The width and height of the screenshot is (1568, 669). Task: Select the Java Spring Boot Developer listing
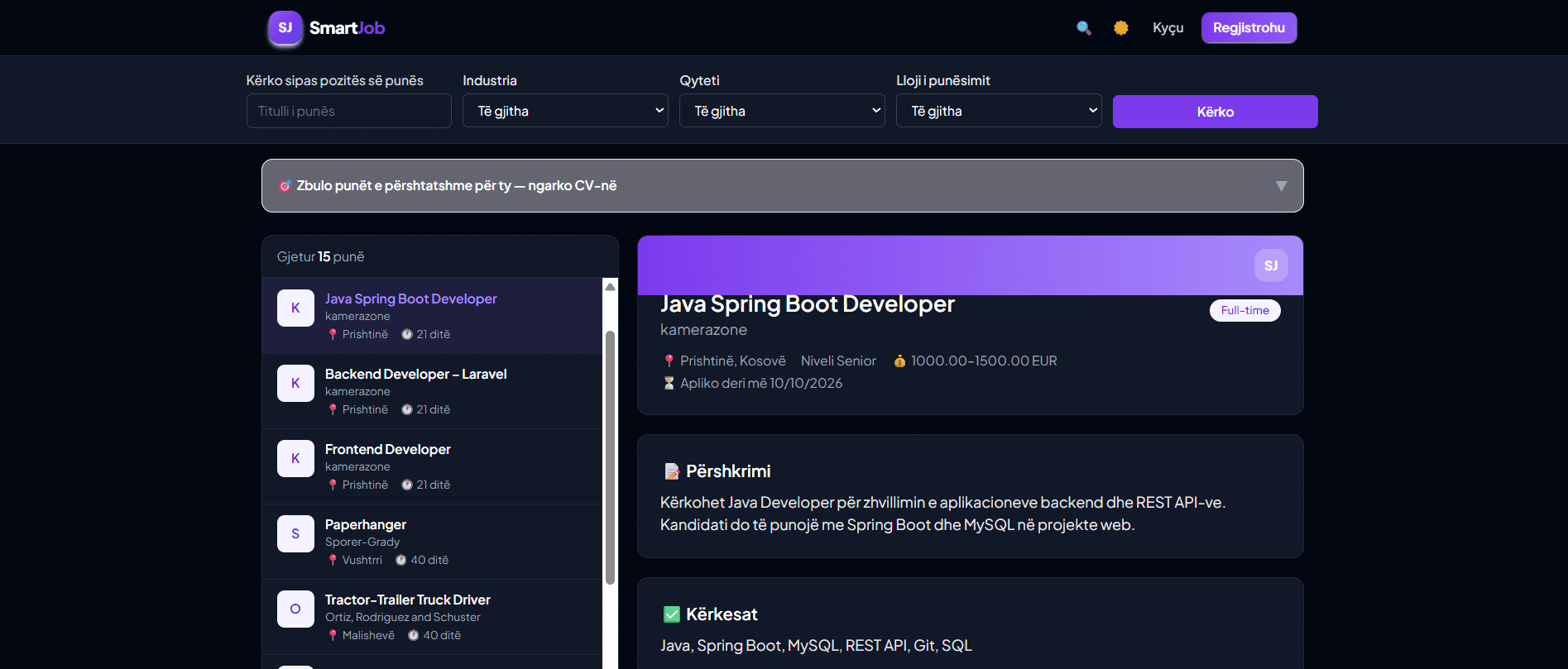click(x=432, y=316)
